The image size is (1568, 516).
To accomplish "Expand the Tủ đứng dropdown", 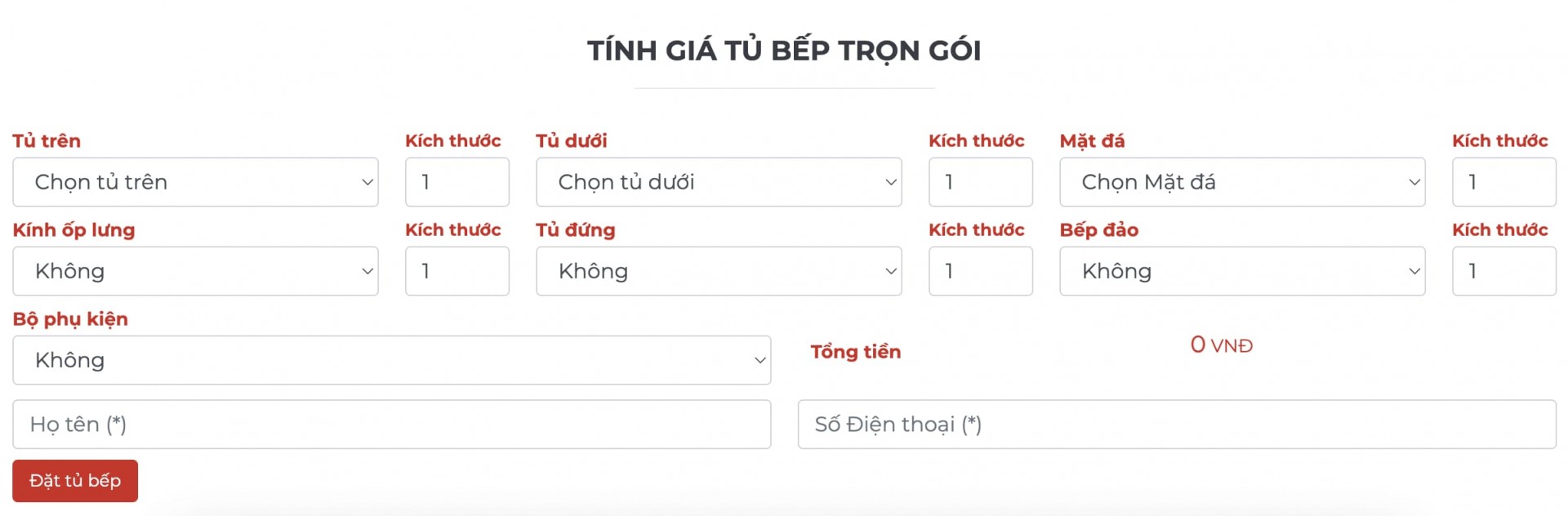I will (719, 271).
